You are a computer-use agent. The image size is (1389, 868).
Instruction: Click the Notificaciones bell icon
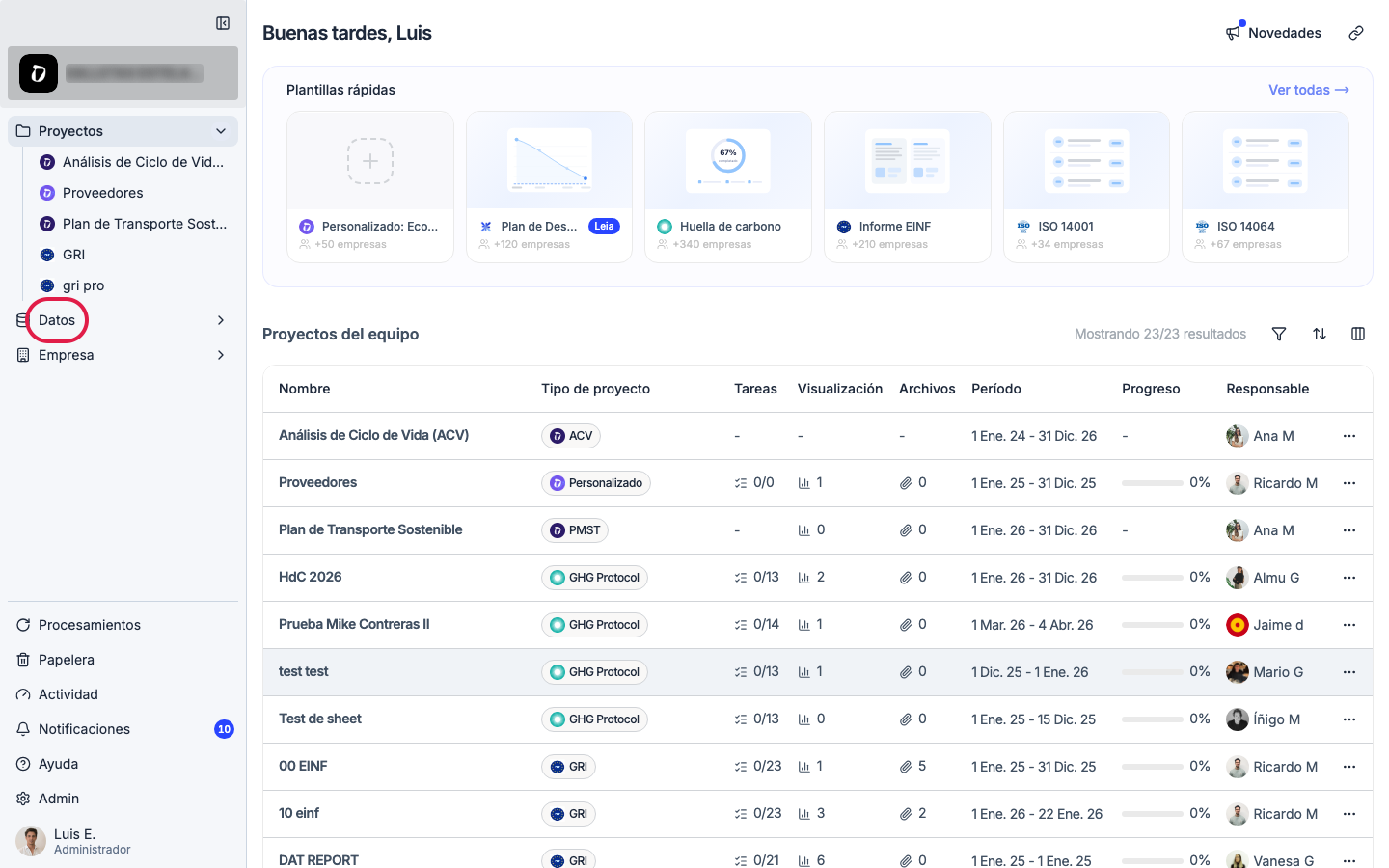point(23,729)
